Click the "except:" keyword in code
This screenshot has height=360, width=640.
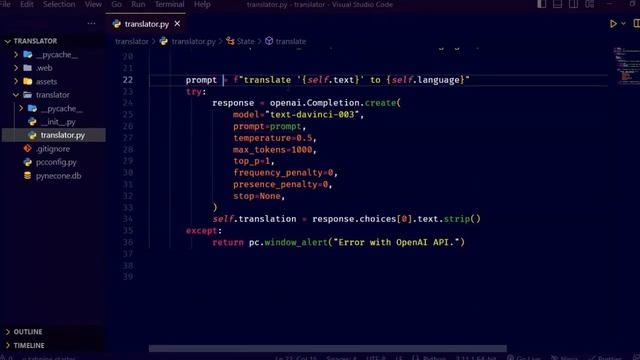204,231
